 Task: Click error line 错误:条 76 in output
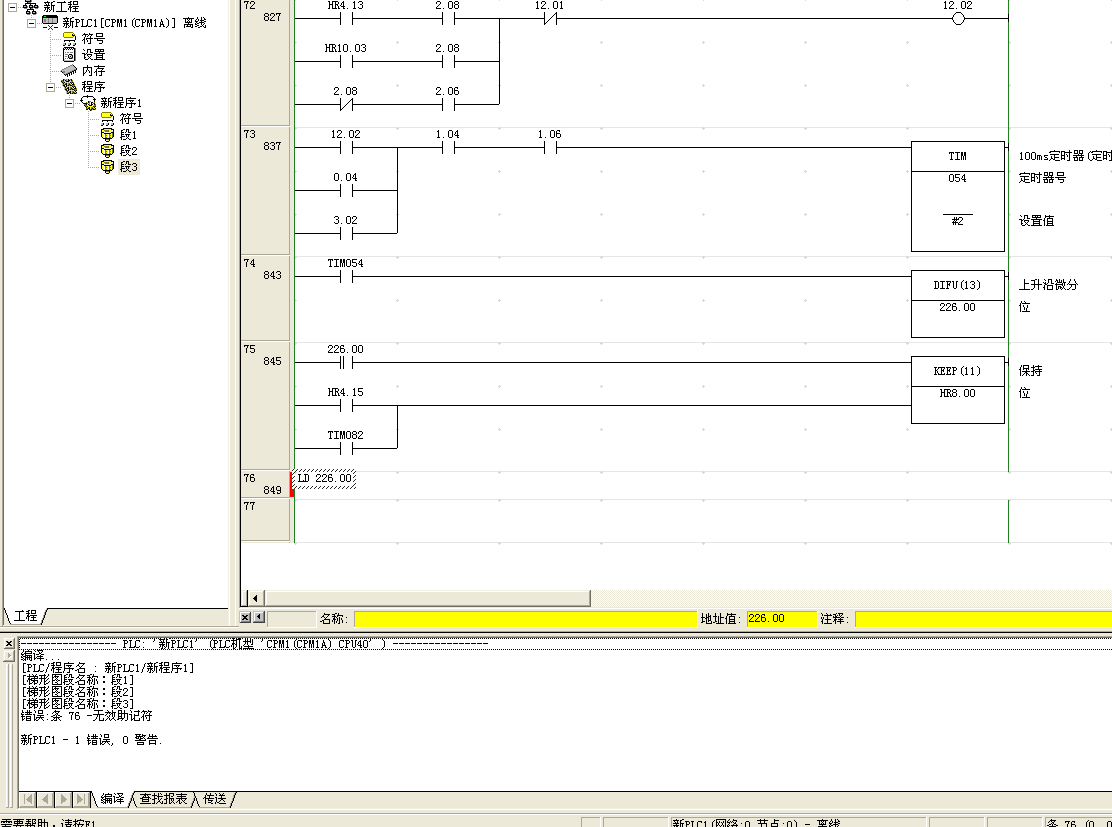point(87,716)
